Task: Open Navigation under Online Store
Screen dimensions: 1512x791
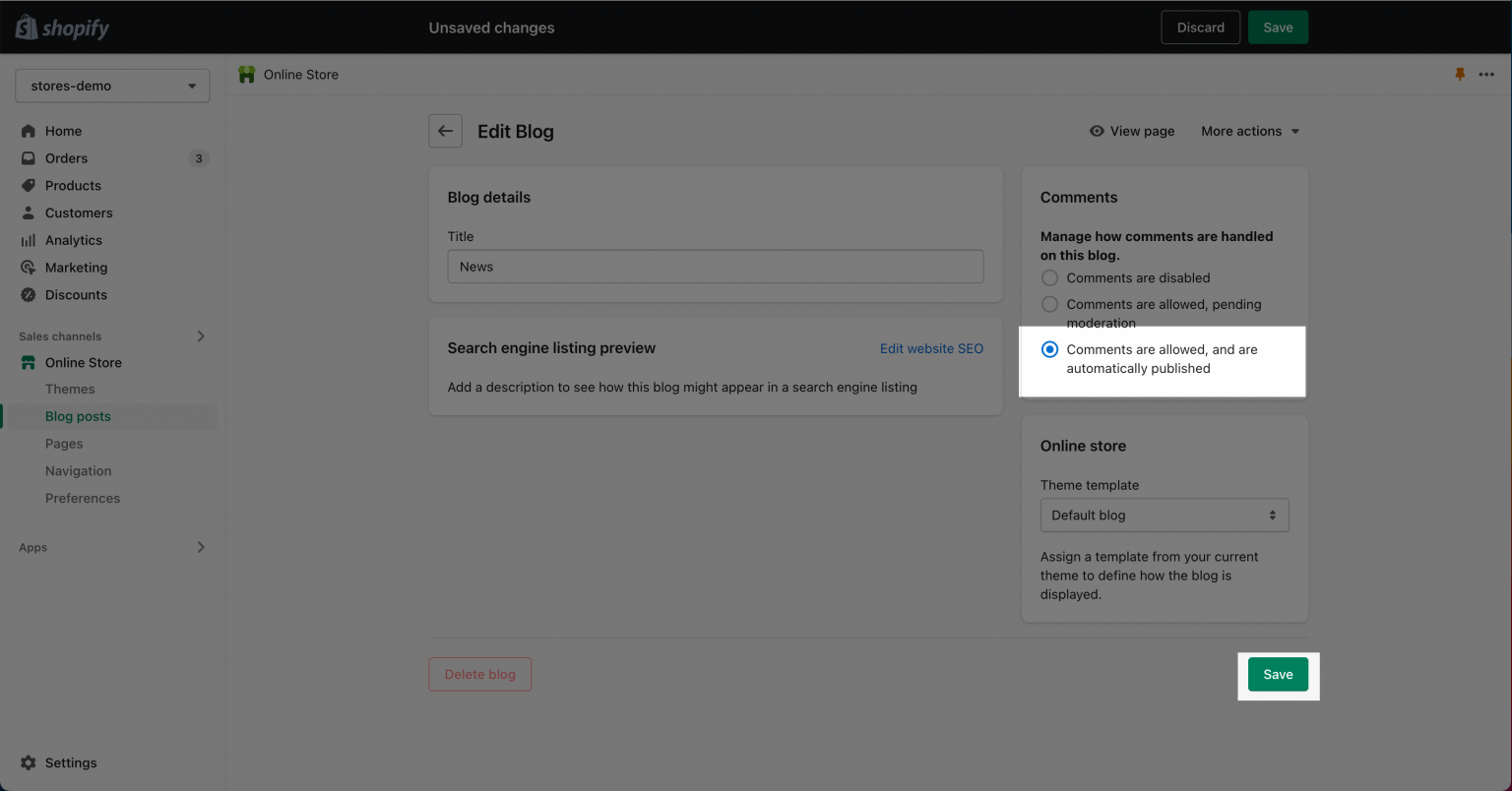Action: point(79,471)
